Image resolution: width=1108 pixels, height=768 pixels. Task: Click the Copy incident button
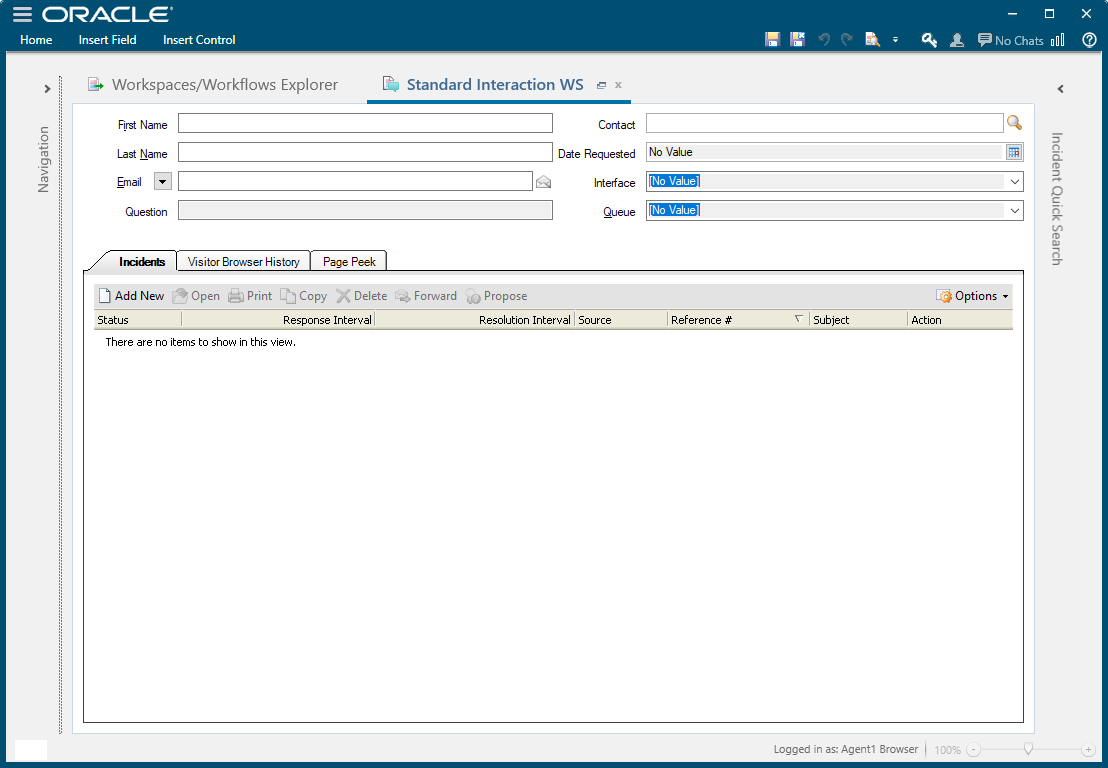tap(304, 296)
